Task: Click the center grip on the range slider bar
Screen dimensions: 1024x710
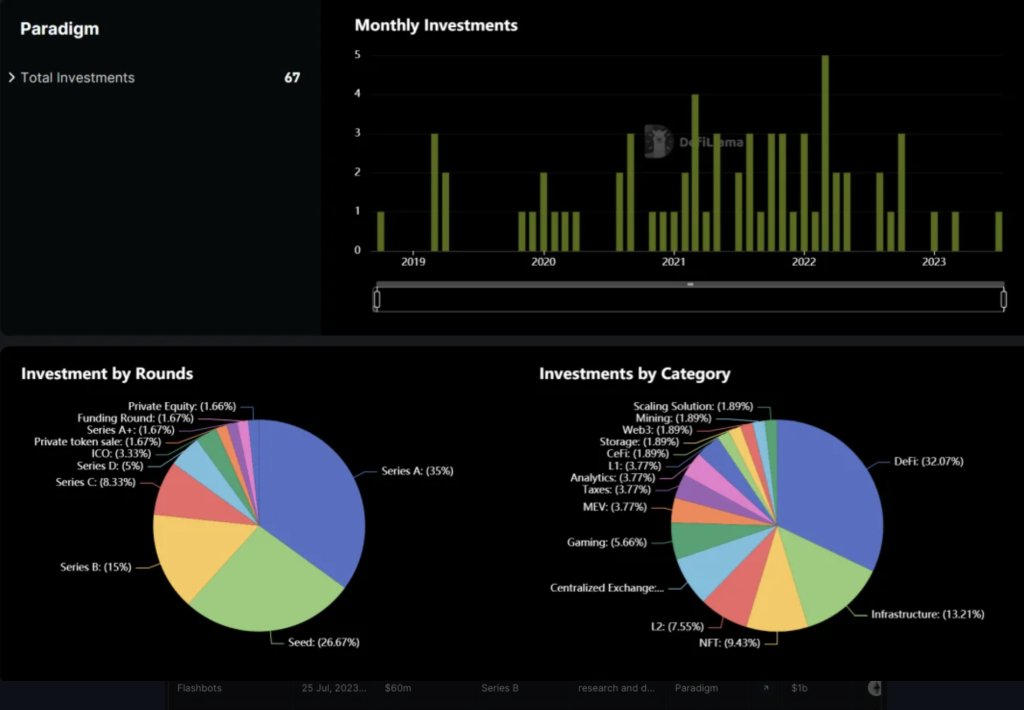Action: pos(690,285)
